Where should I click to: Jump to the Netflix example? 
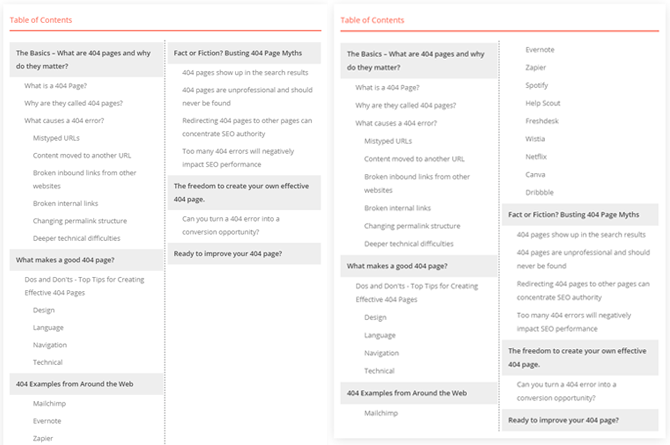point(537,157)
